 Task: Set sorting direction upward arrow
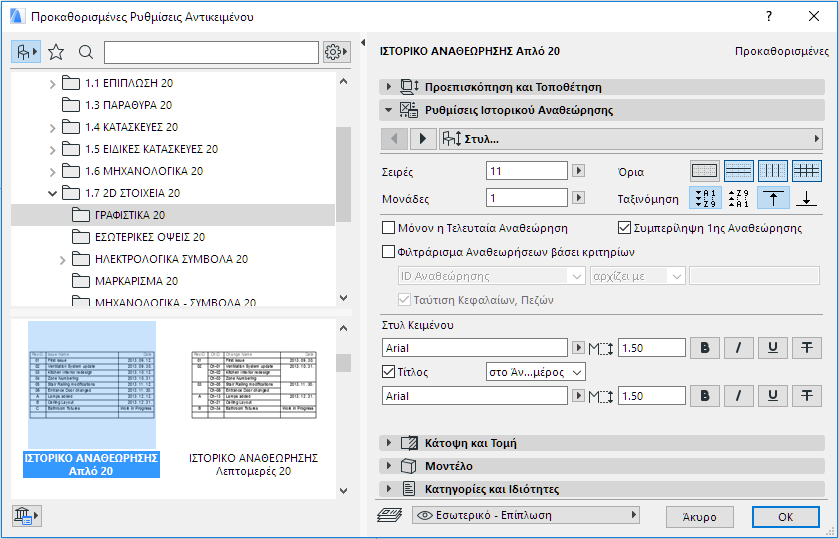click(773, 198)
